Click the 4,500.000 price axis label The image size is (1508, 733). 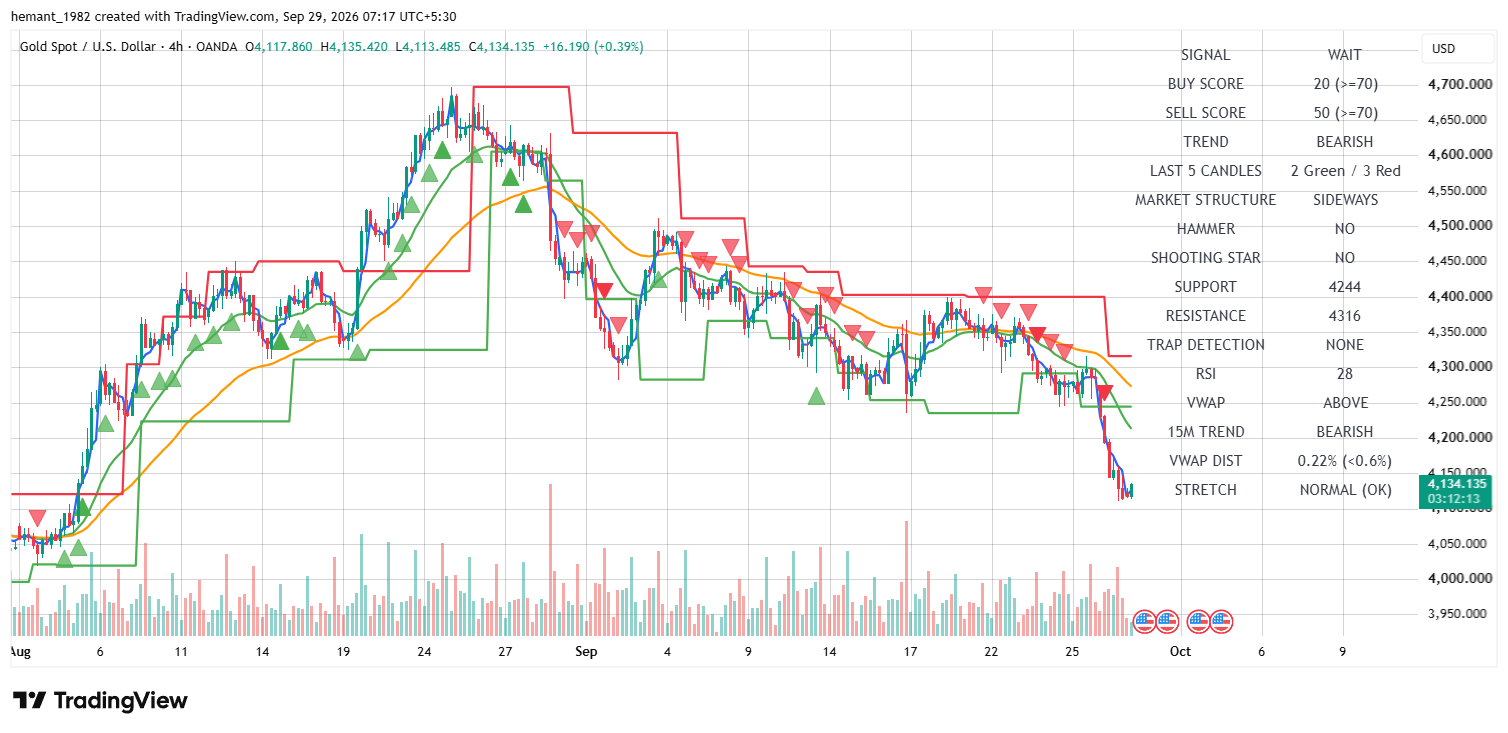click(1461, 226)
